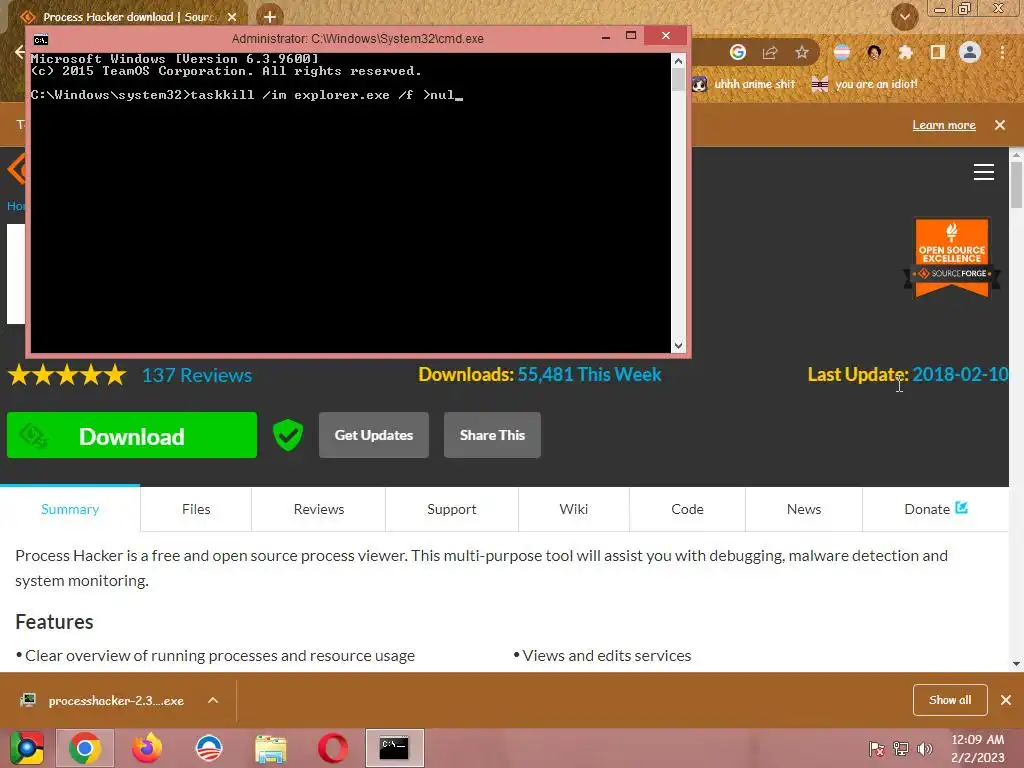Click the share page icon in Chrome toolbar
This screenshot has width=1024, height=768.
770,52
